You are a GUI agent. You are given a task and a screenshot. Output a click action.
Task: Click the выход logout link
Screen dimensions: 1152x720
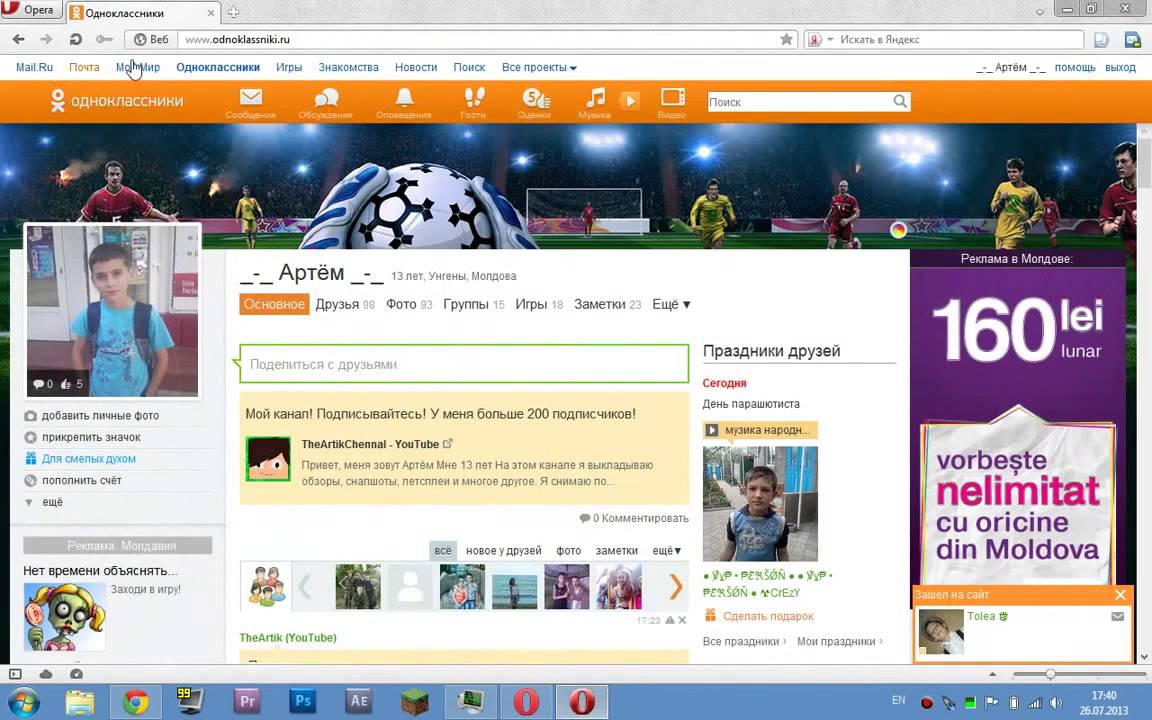point(1120,67)
